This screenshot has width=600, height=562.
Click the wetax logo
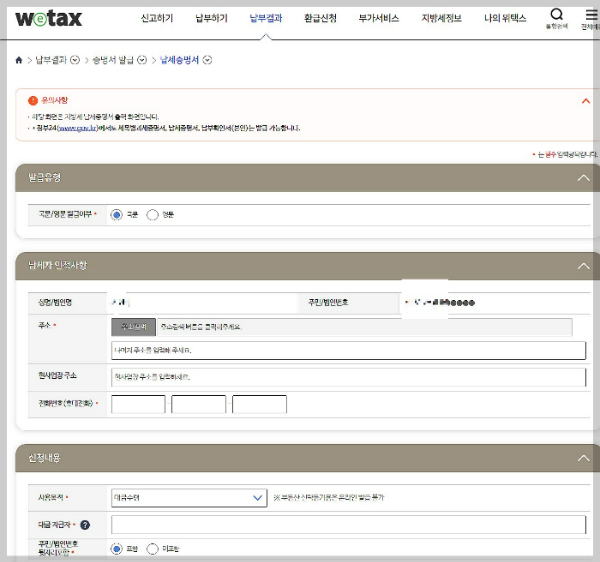pos(49,18)
